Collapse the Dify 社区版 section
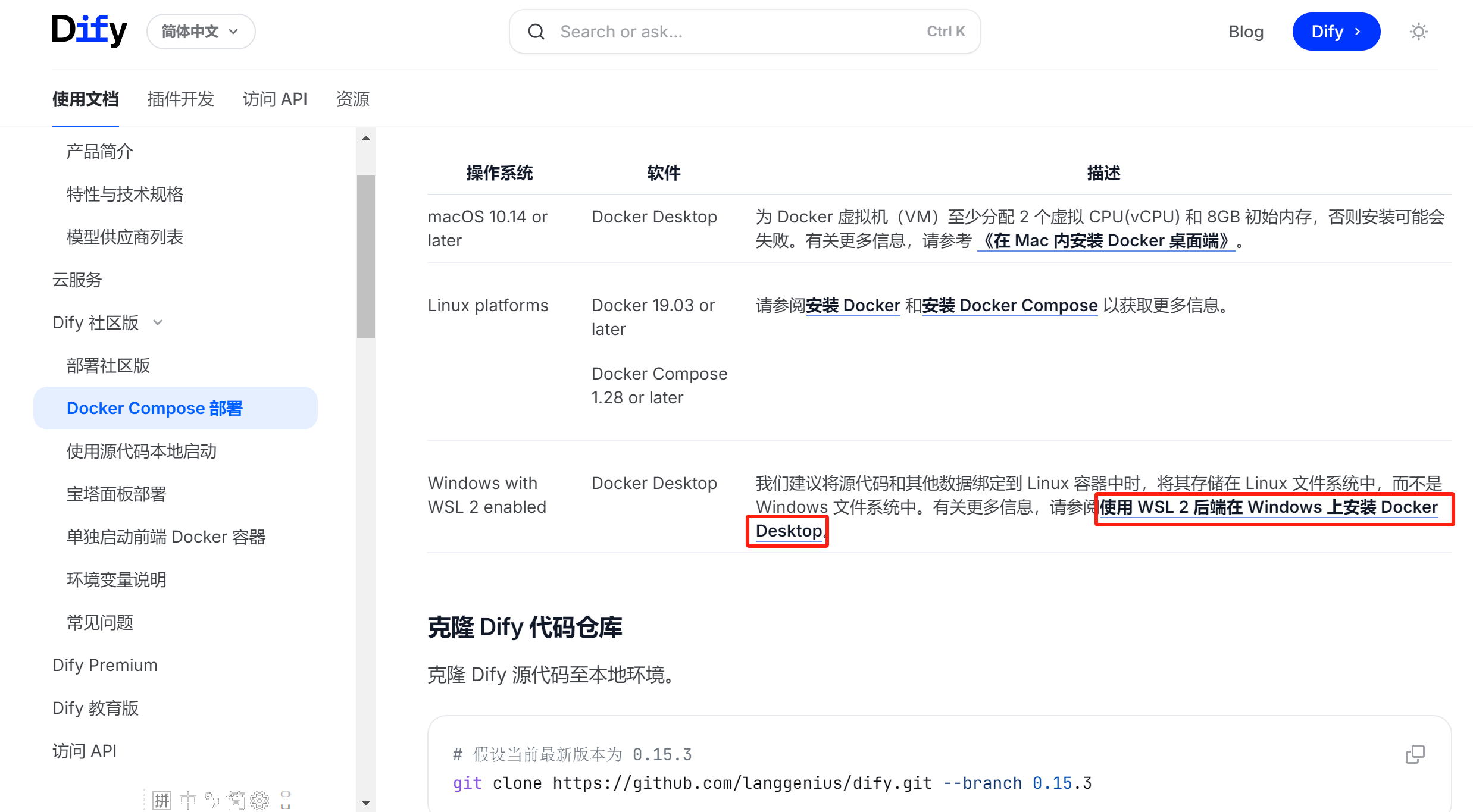1473x812 pixels. (x=158, y=322)
